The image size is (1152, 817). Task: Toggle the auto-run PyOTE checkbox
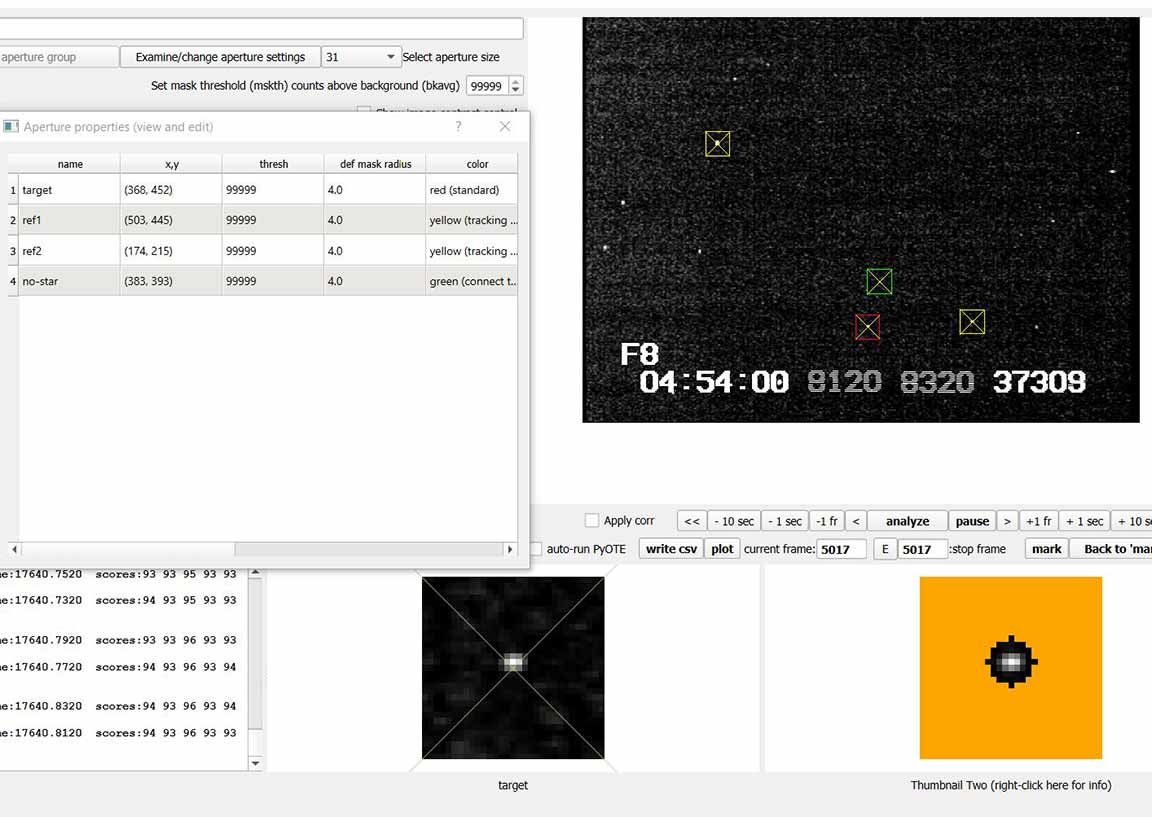[x=536, y=549]
